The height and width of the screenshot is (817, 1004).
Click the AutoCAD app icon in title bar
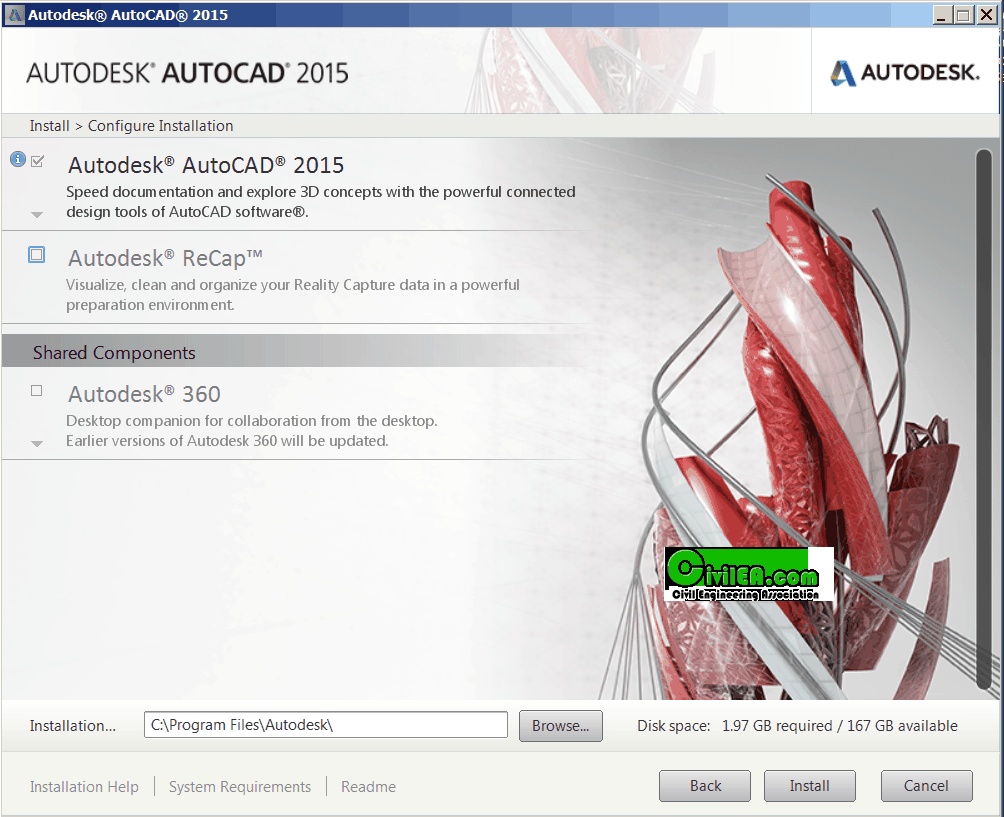(15, 15)
